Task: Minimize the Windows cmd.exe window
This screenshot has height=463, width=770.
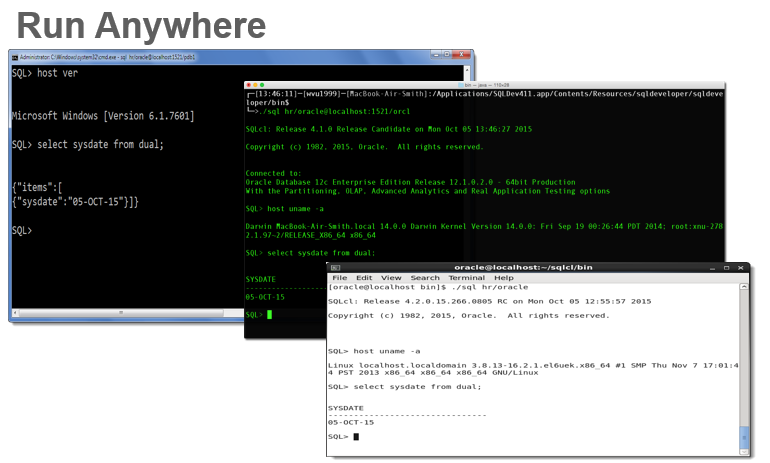Action: pos(436,54)
